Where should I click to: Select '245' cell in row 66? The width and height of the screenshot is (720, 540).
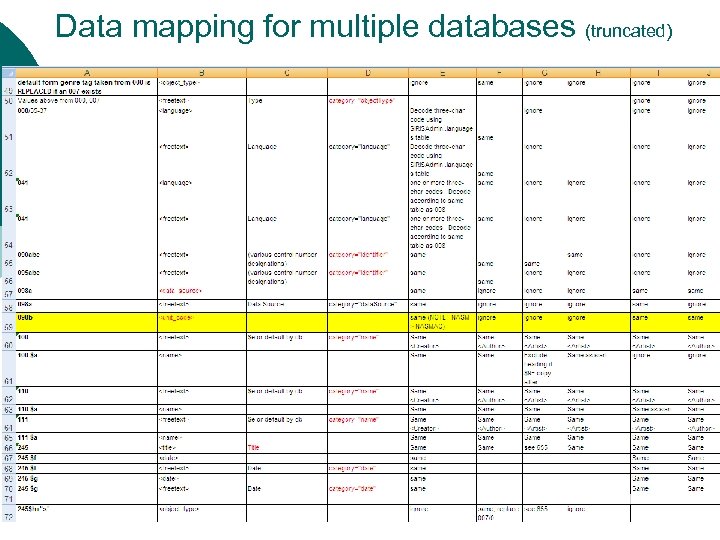pos(87,448)
